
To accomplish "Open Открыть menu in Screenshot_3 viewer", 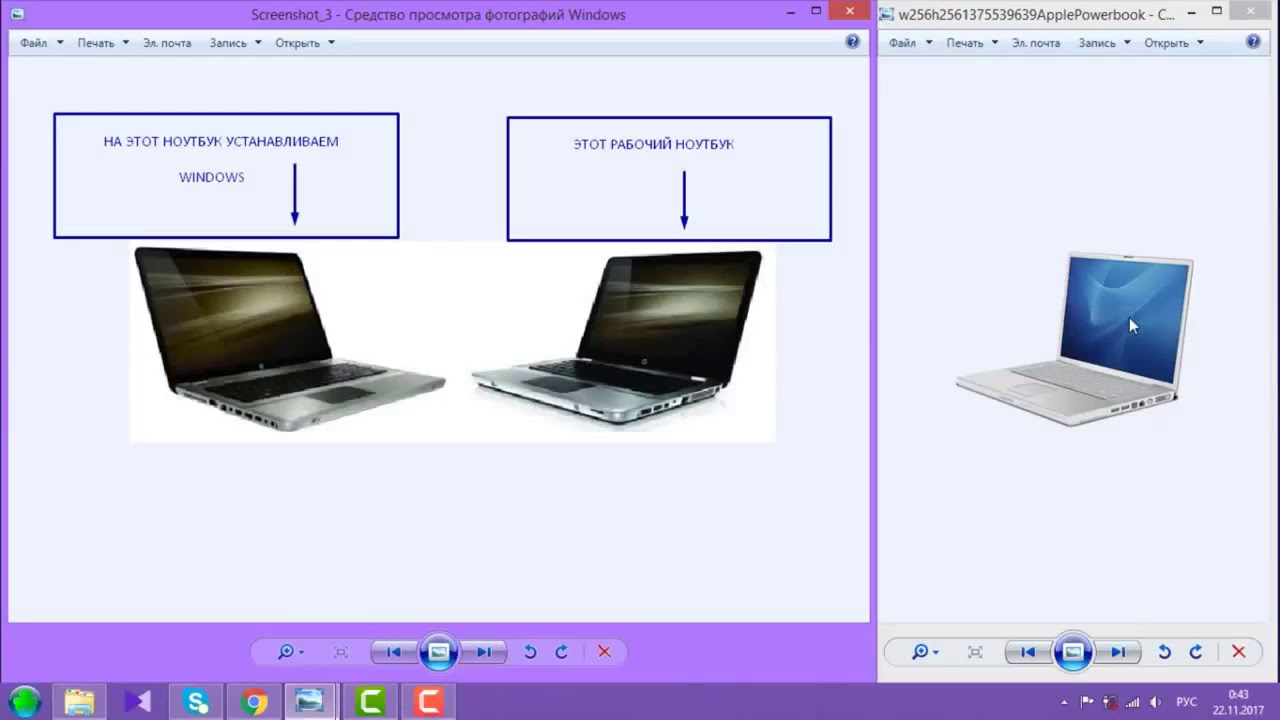I will click(x=304, y=43).
